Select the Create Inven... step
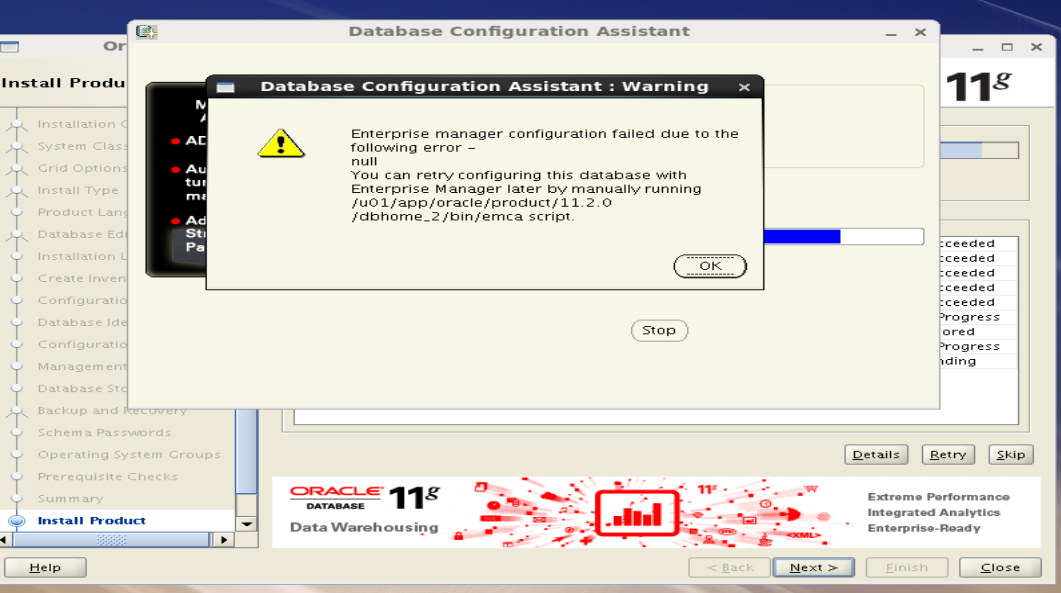 coord(82,278)
